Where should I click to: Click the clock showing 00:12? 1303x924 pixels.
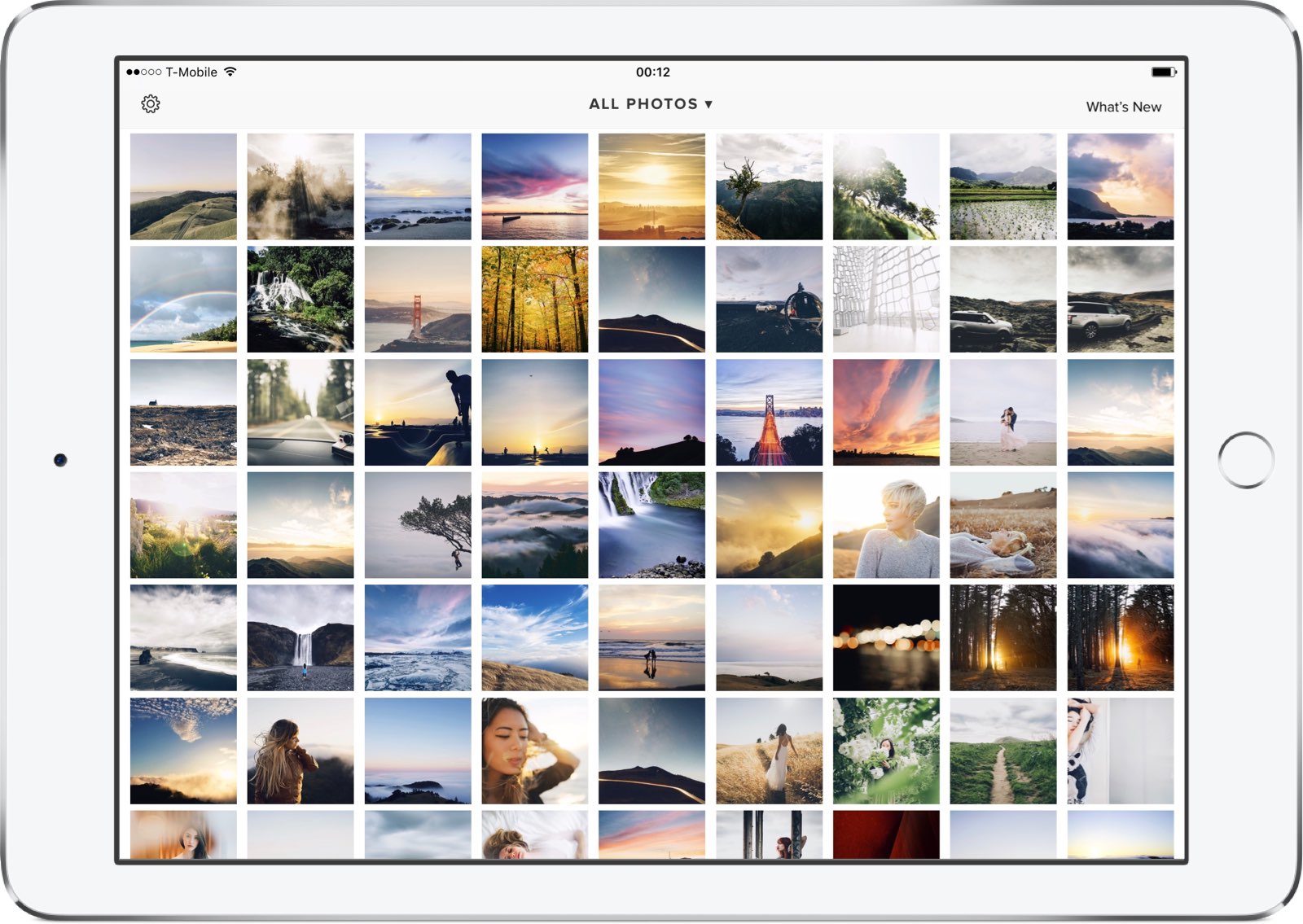pyautogui.click(x=651, y=72)
